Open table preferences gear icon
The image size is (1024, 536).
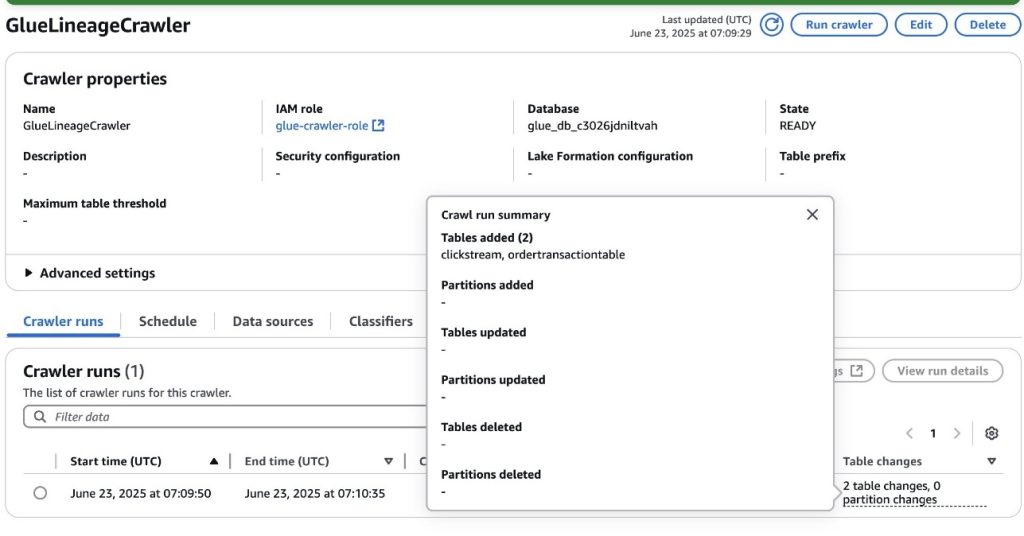[x=991, y=434]
